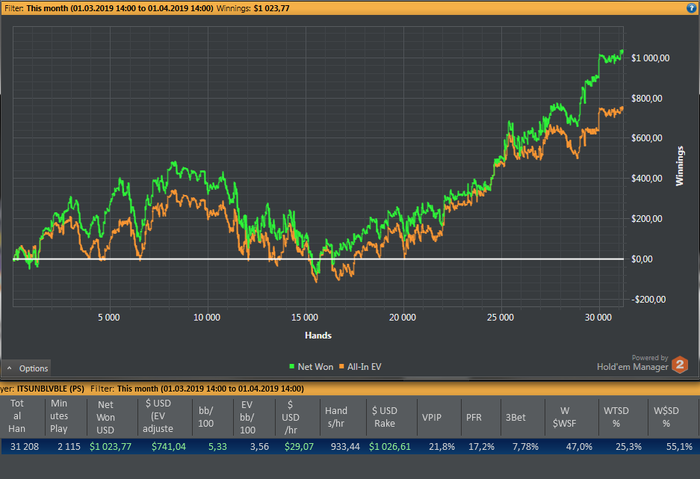Select the $741,04 EV adjusted cell
The image size is (700, 479).
(168, 446)
